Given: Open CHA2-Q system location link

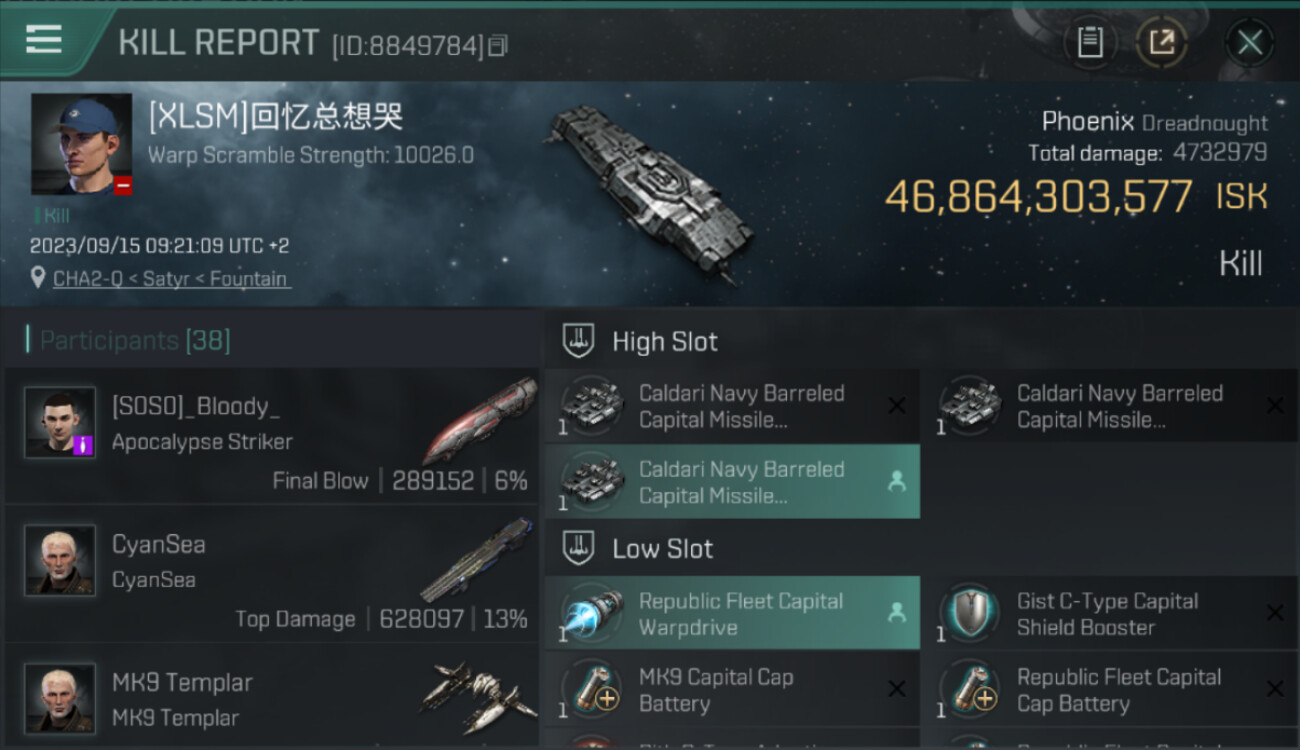Looking at the screenshot, I should click(172, 279).
